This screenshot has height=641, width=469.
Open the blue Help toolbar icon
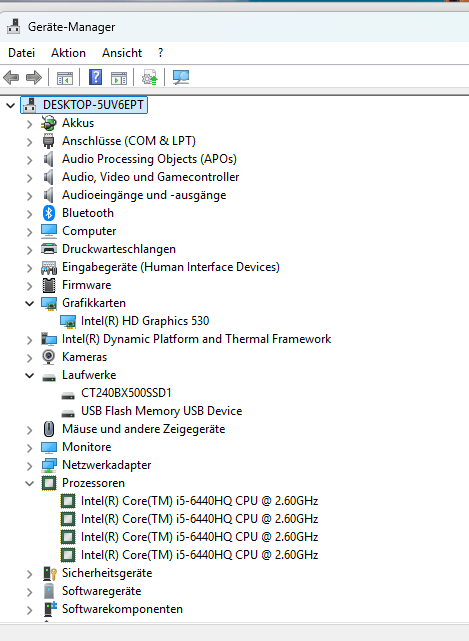pos(95,77)
